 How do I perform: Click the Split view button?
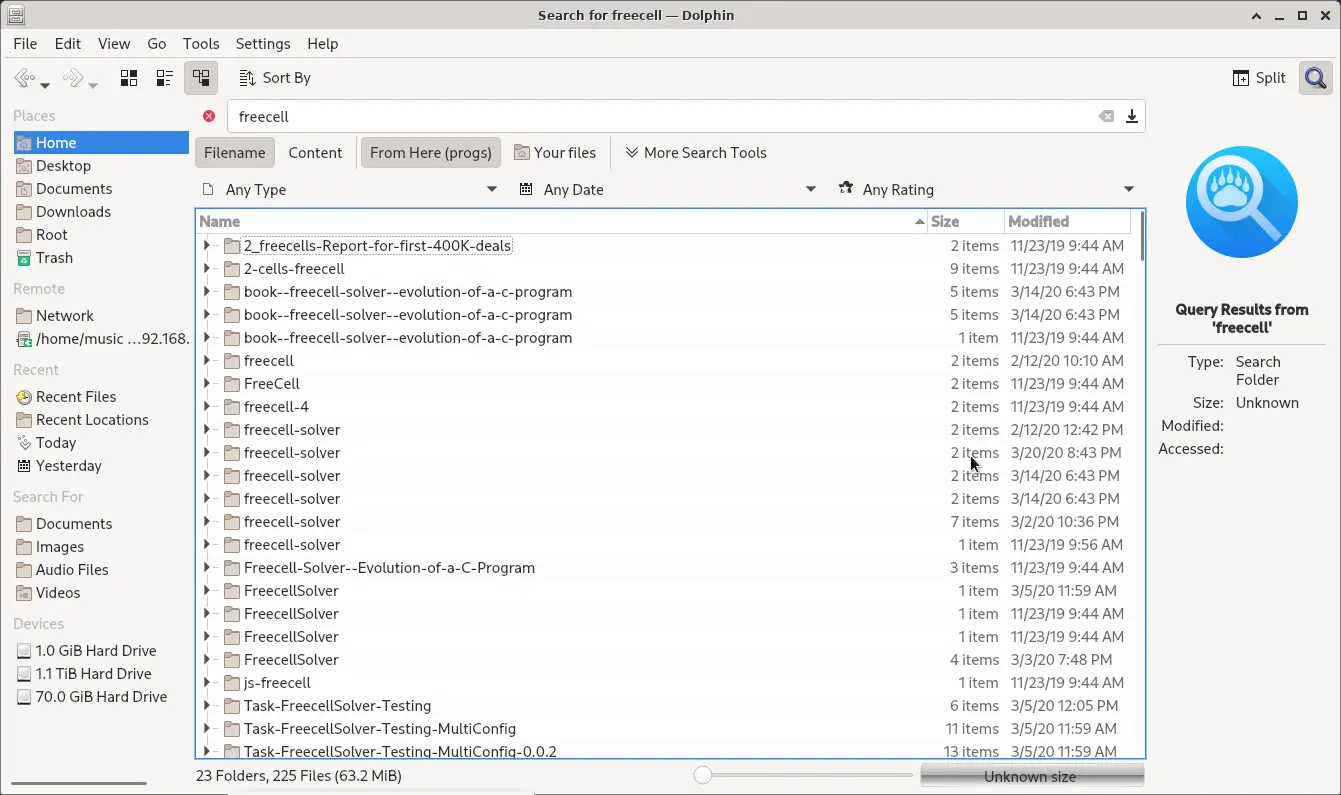(1259, 78)
